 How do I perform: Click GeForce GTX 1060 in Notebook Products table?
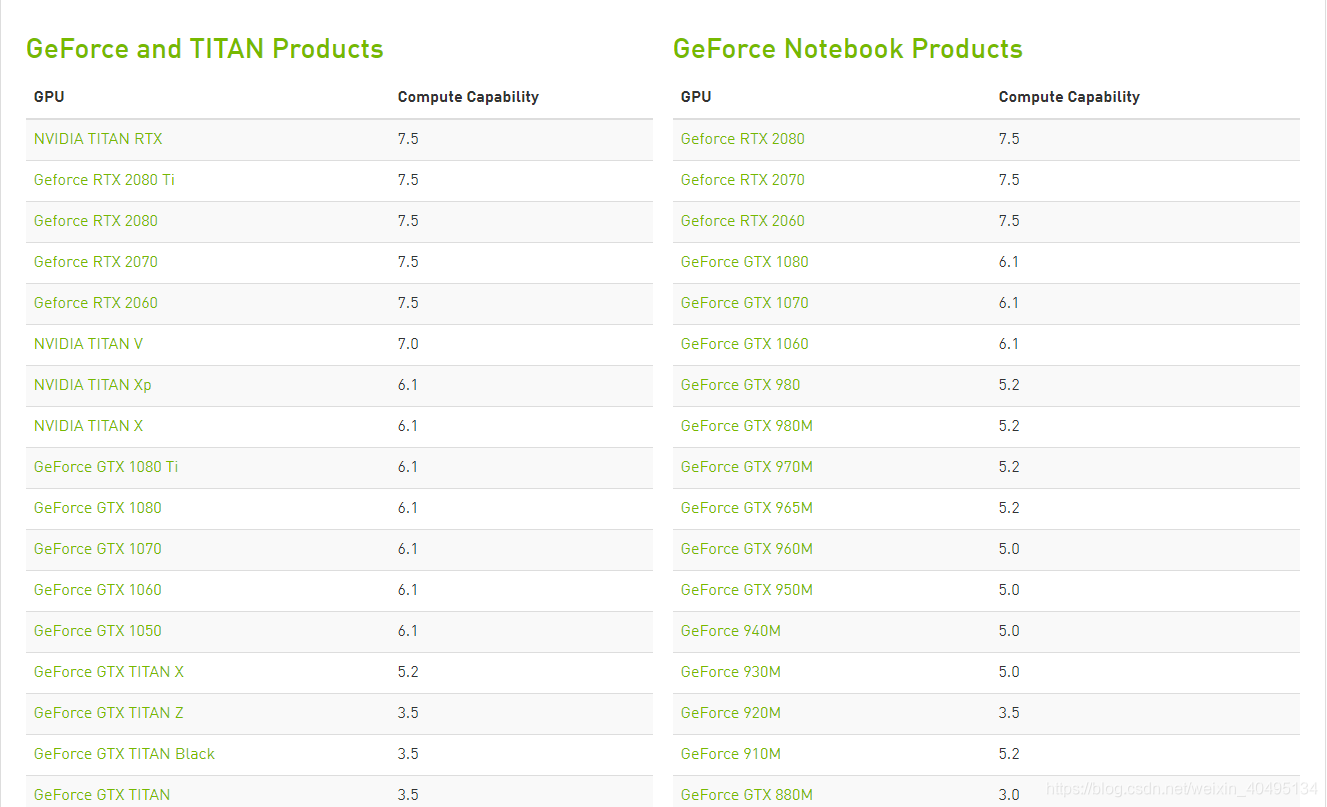pyautogui.click(x=745, y=344)
